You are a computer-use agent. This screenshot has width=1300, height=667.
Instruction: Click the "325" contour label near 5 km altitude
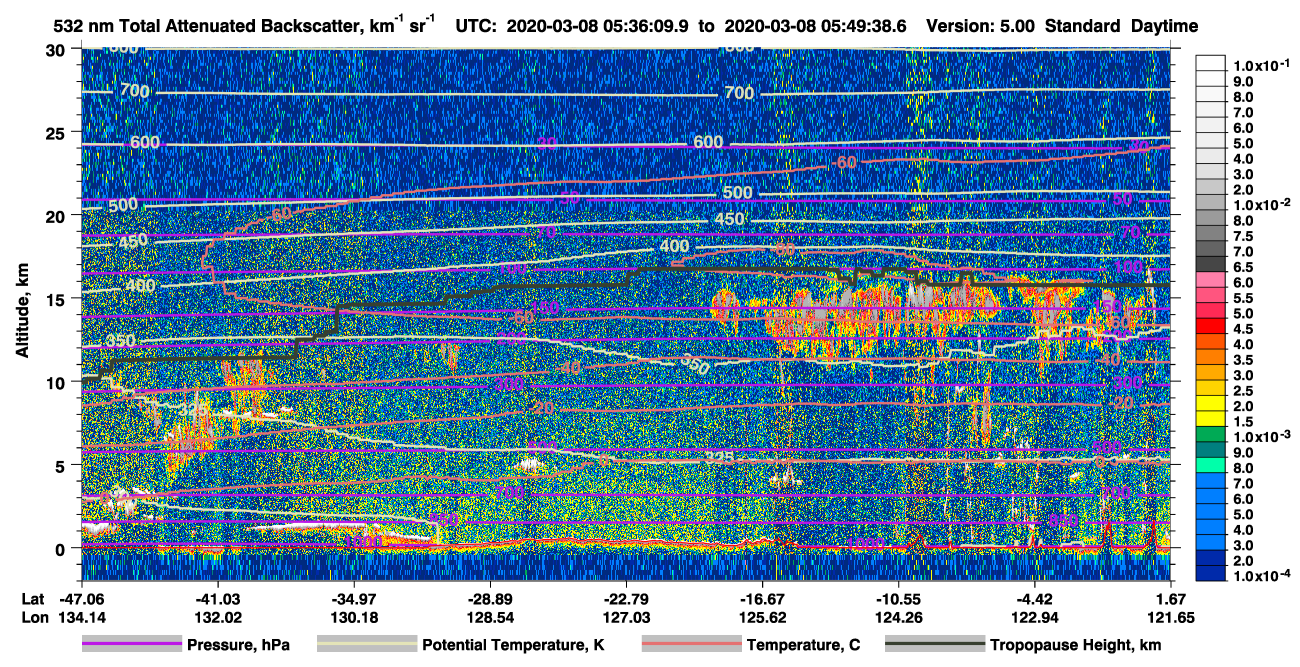718,458
